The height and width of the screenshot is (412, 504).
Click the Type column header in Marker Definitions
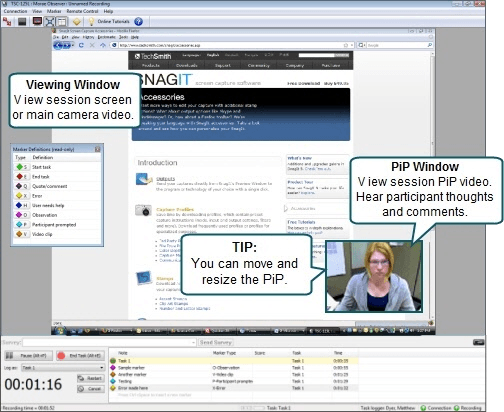point(21,157)
